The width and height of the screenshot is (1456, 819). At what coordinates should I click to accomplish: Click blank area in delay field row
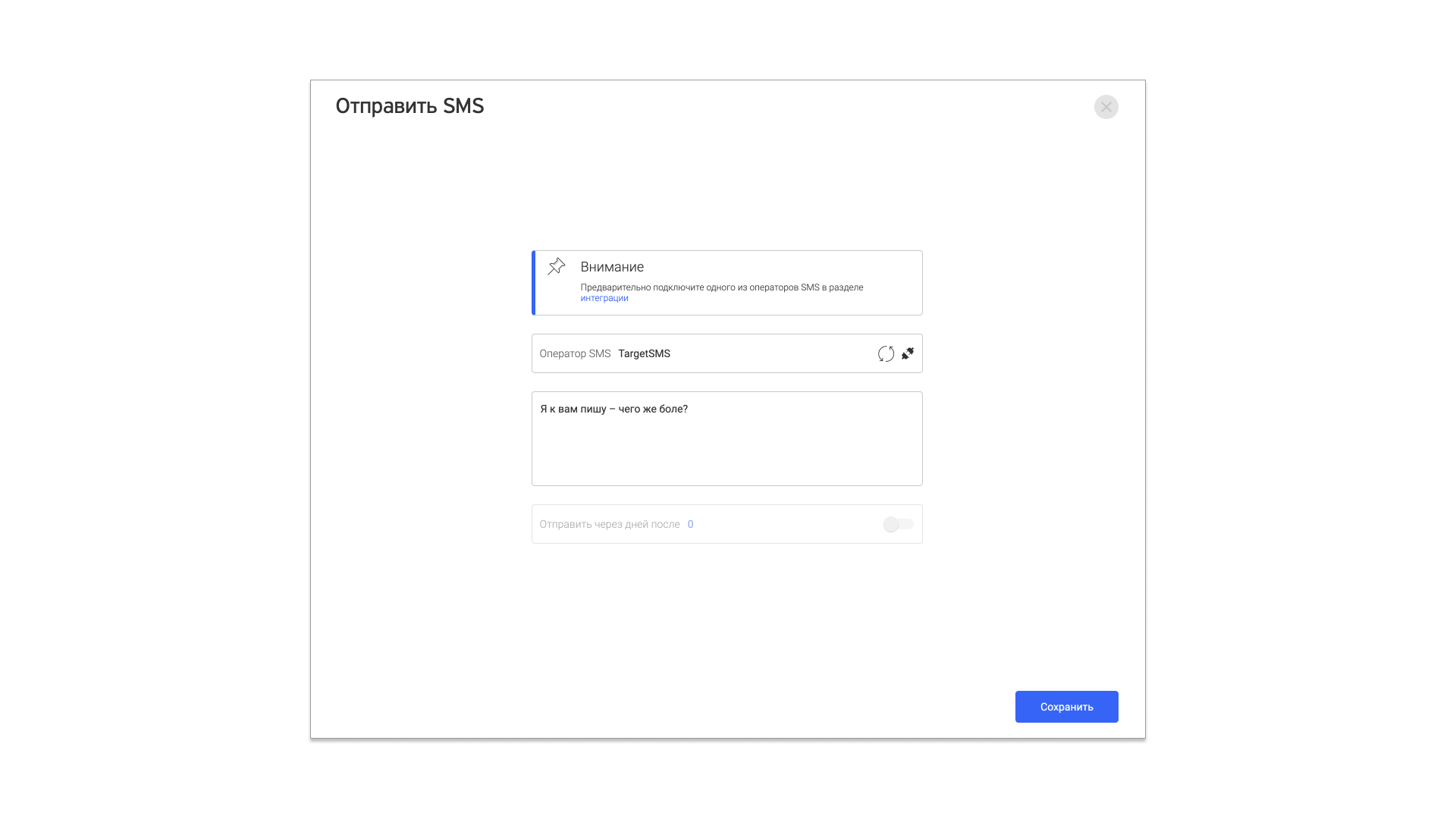[789, 524]
